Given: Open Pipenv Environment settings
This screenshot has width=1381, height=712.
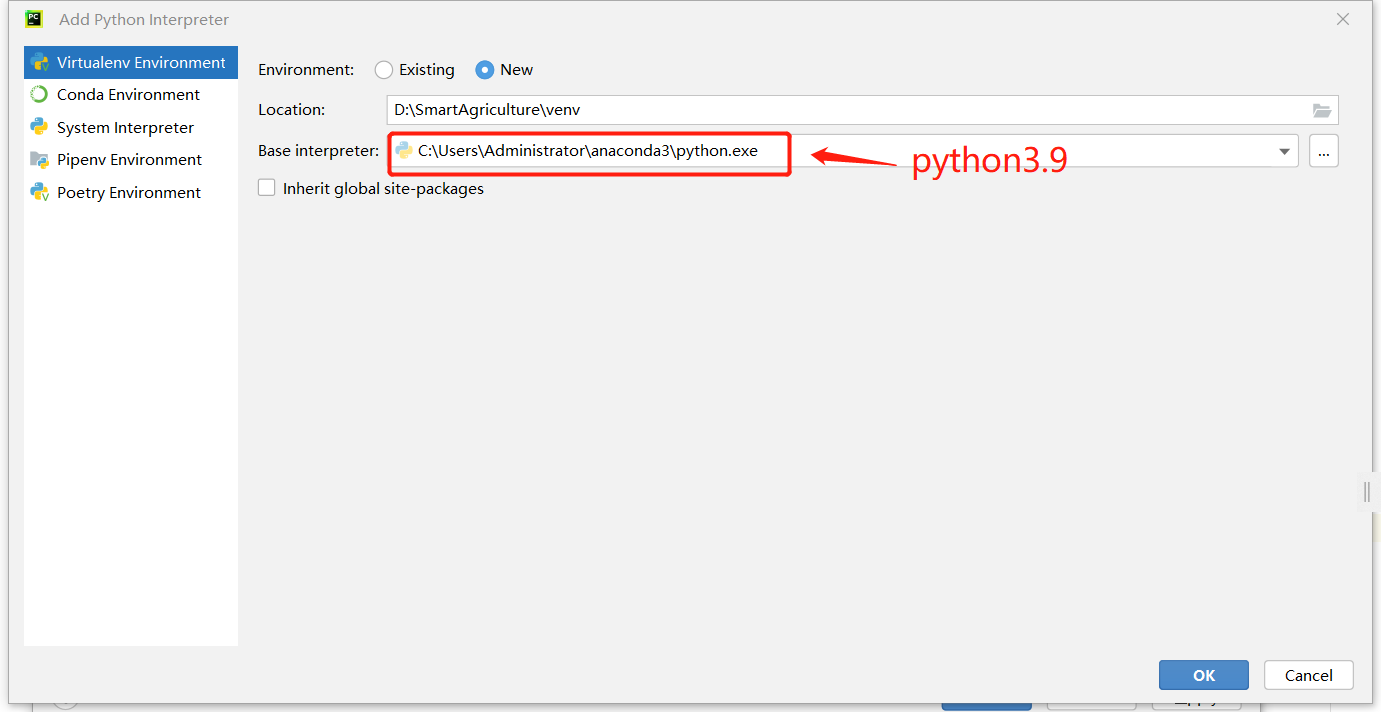Looking at the screenshot, I should 129,160.
